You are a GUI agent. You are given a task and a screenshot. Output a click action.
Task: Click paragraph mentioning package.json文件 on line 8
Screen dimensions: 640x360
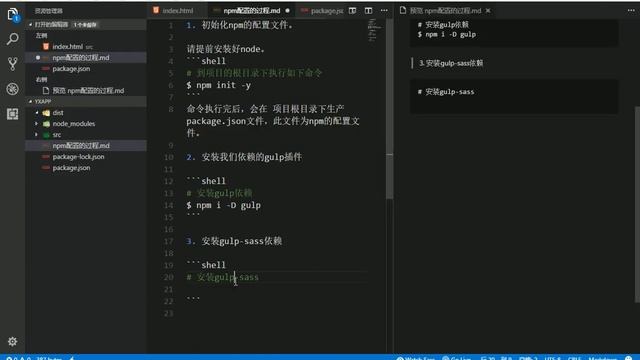tap(273, 121)
